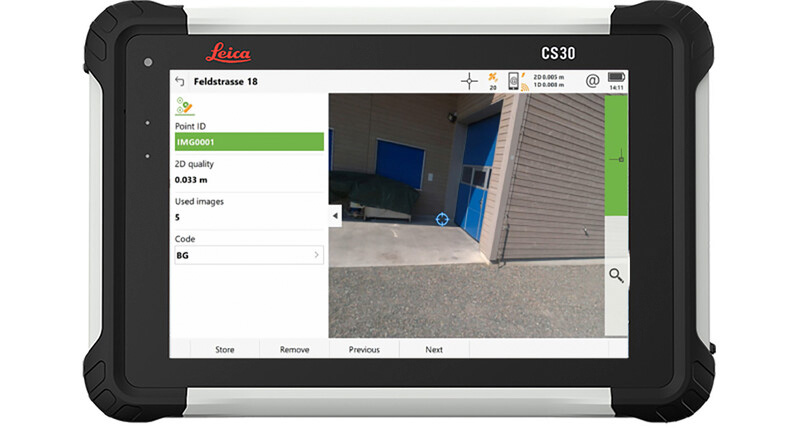Check the satellite status icon
This screenshot has width=800, height=428.
pyautogui.click(x=492, y=81)
